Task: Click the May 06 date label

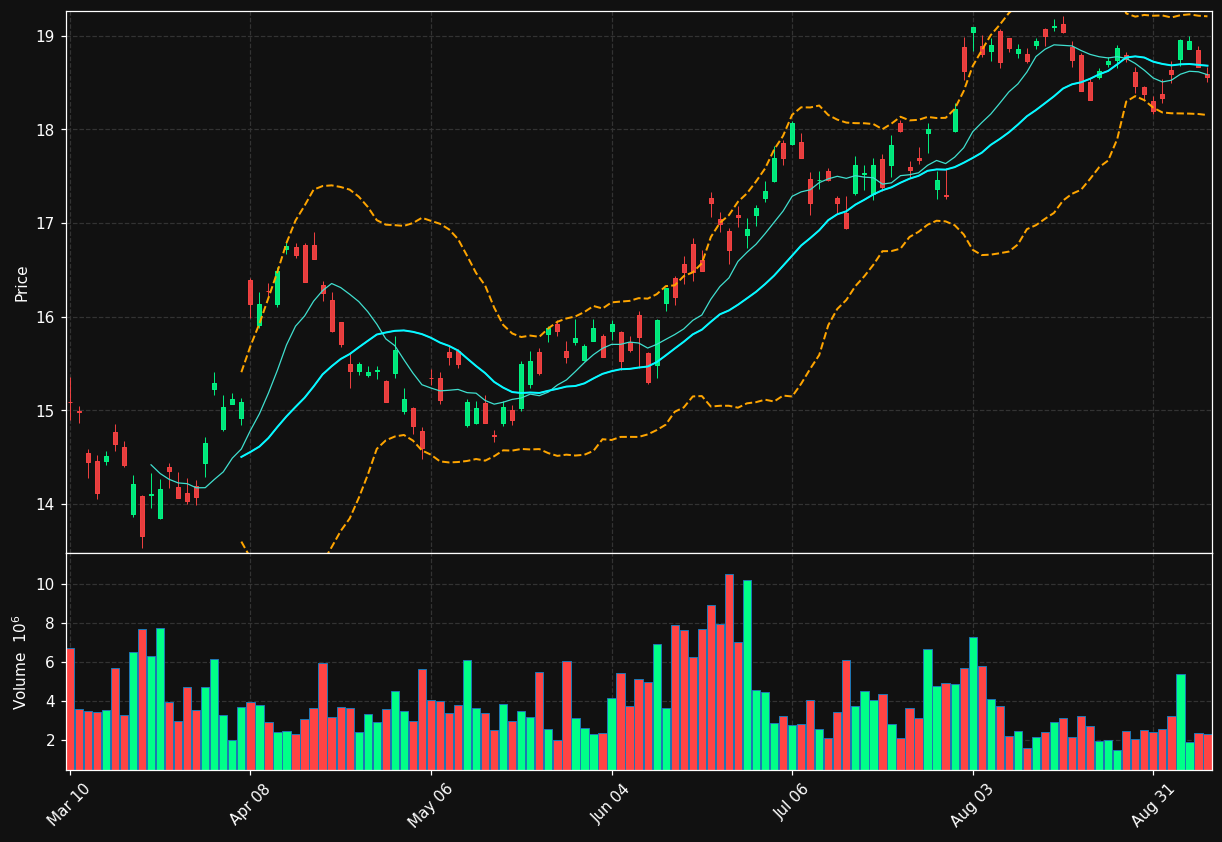Action: (430, 804)
